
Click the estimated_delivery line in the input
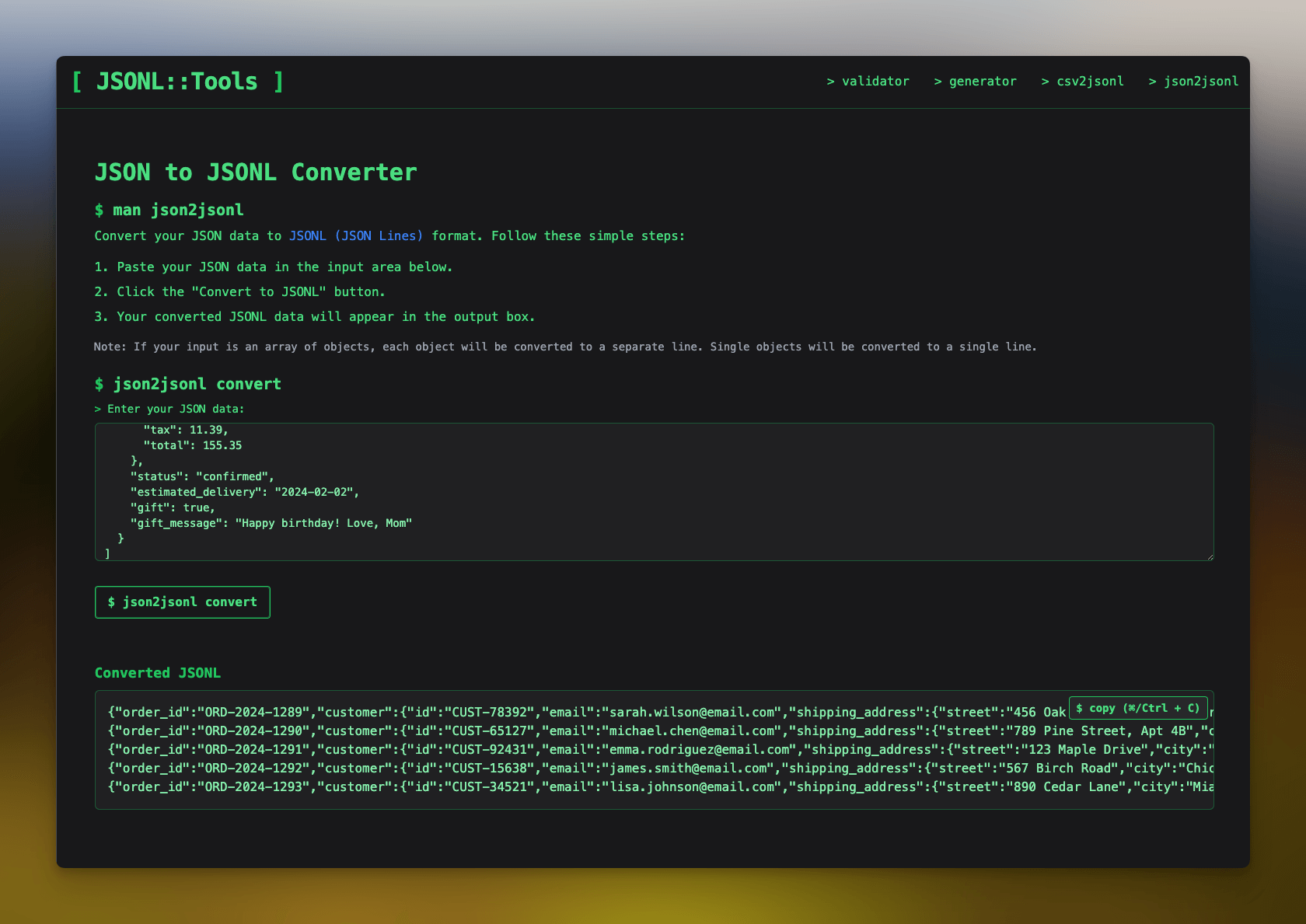(x=243, y=491)
